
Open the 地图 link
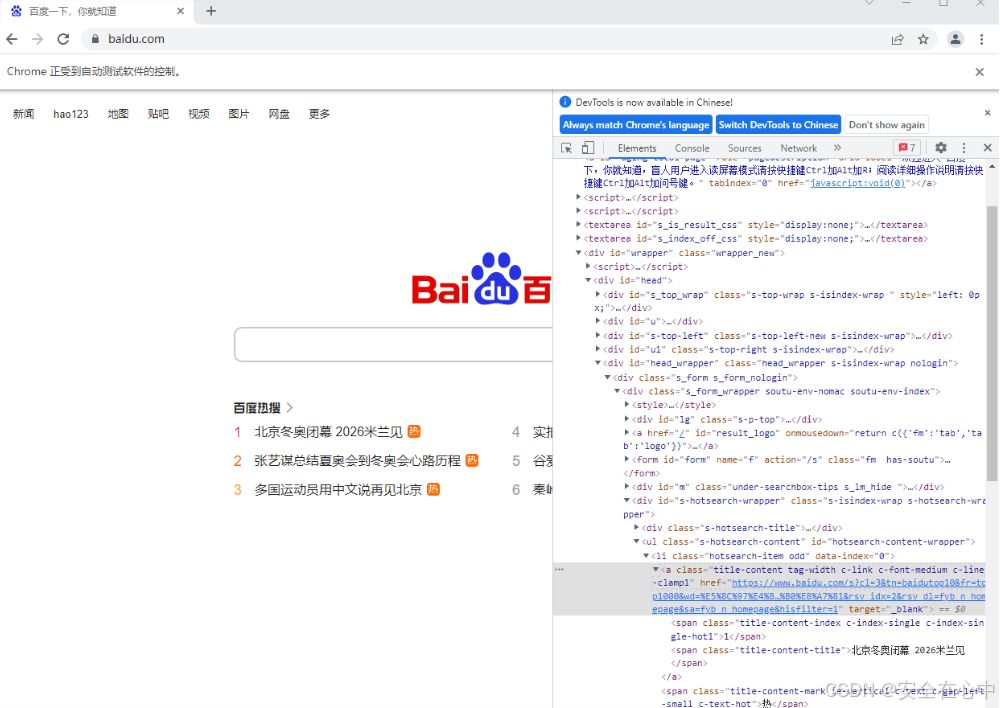pyautogui.click(x=118, y=114)
